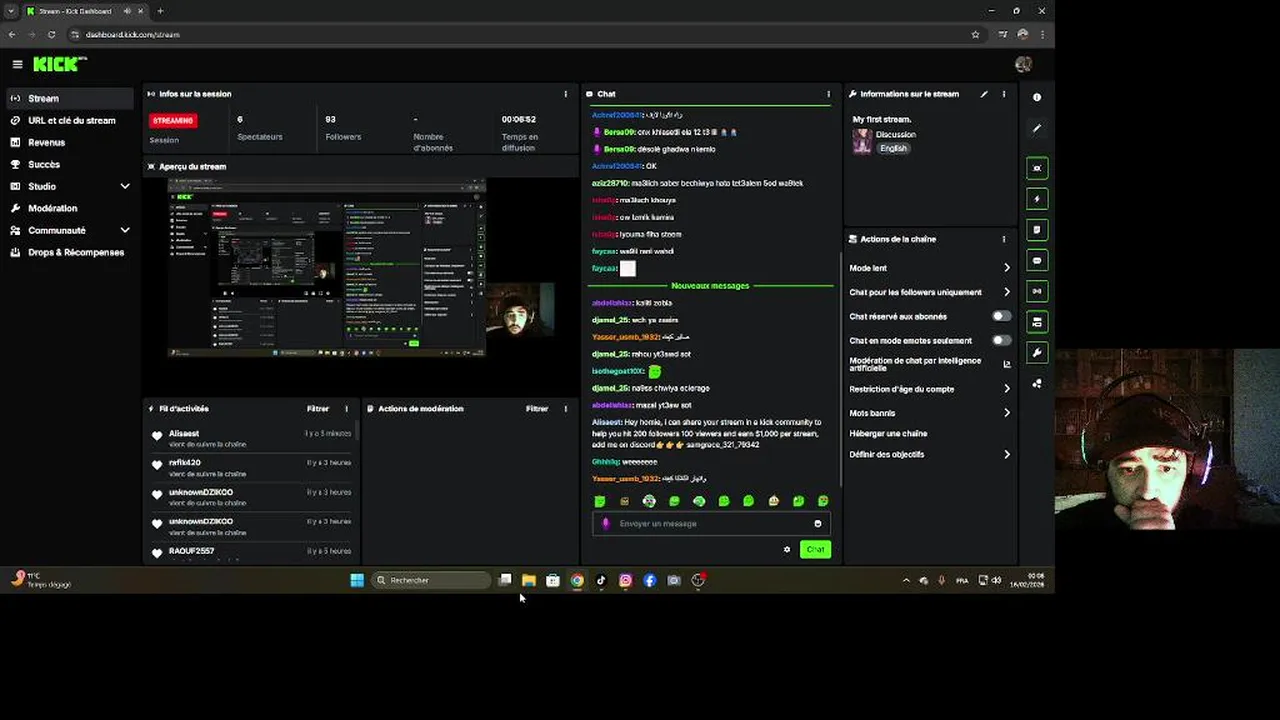Toggle the stream preview widget icon in right rail
This screenshot has width=1280, height=720.
click(1037, 168)
